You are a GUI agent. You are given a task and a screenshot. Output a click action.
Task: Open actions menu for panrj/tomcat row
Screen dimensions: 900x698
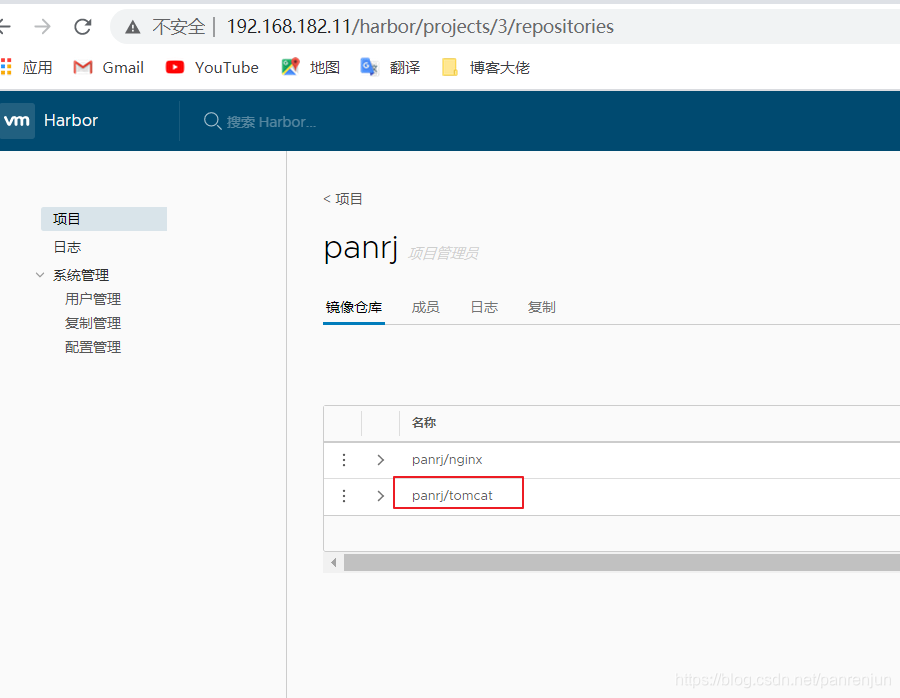pyautogui.click(x=344, y=496)
